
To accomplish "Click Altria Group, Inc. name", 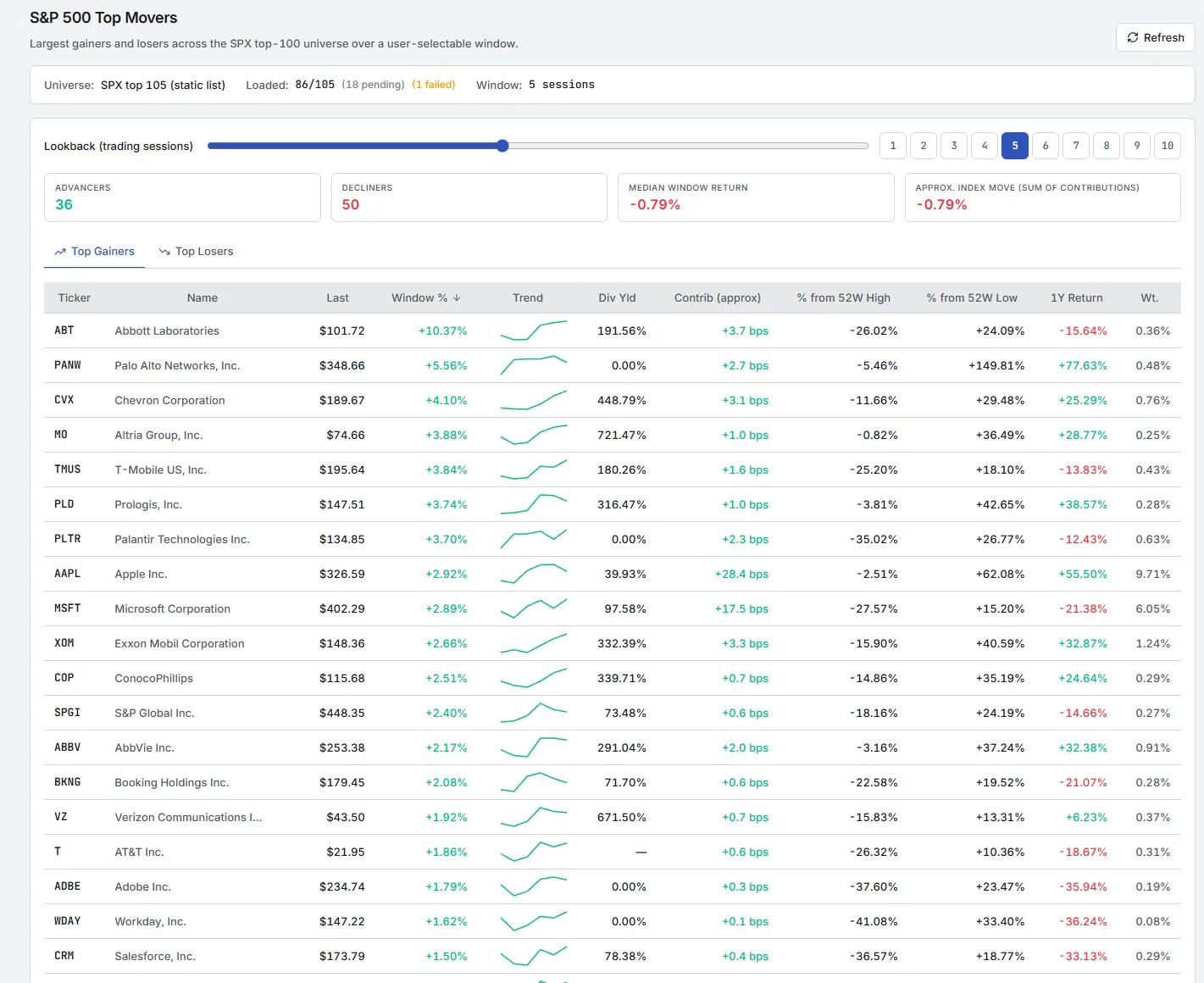I will [158, 435].
